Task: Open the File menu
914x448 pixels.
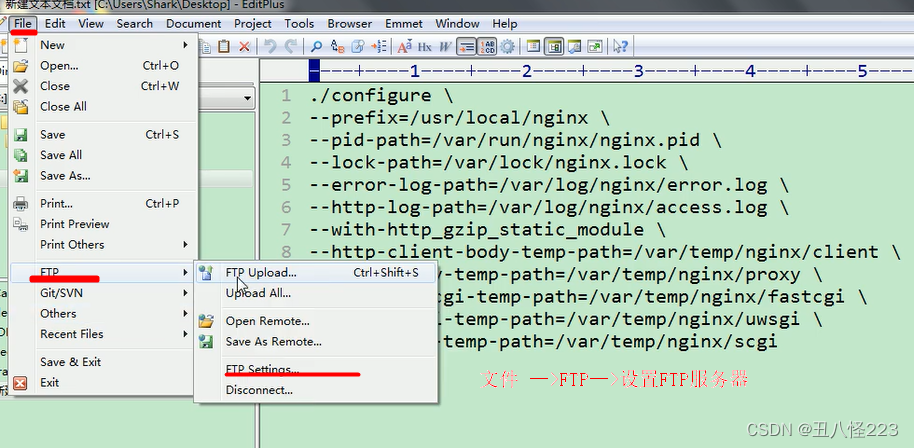Action: (23, 24)
